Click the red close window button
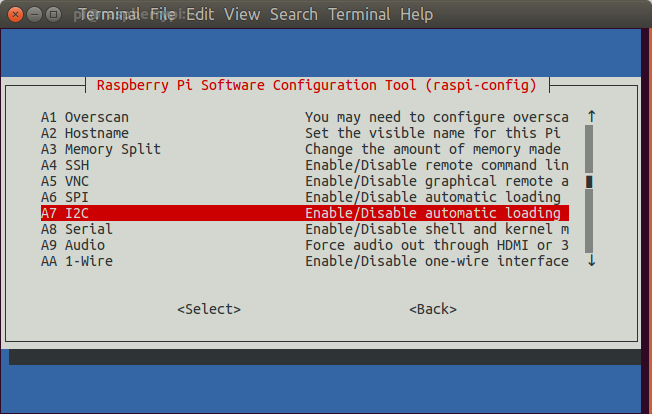The width and height of the screenshot is (652, 414). pos(15,15)
